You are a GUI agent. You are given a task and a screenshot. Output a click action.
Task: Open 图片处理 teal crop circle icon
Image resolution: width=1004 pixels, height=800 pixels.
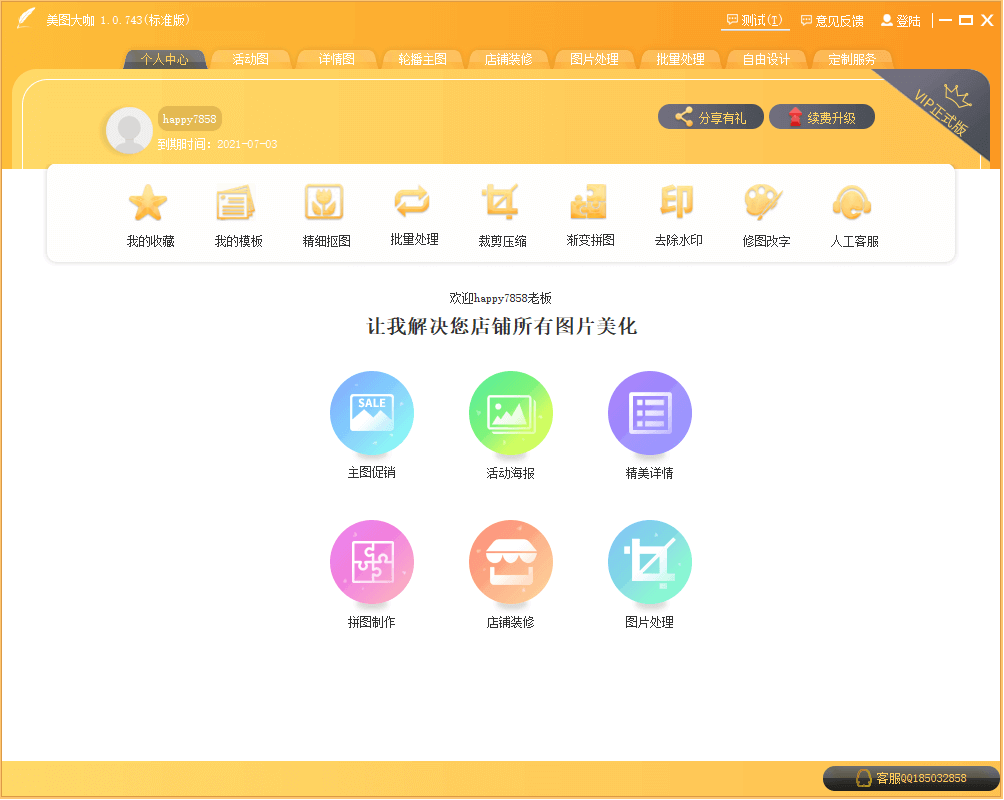tap(650, 562)
